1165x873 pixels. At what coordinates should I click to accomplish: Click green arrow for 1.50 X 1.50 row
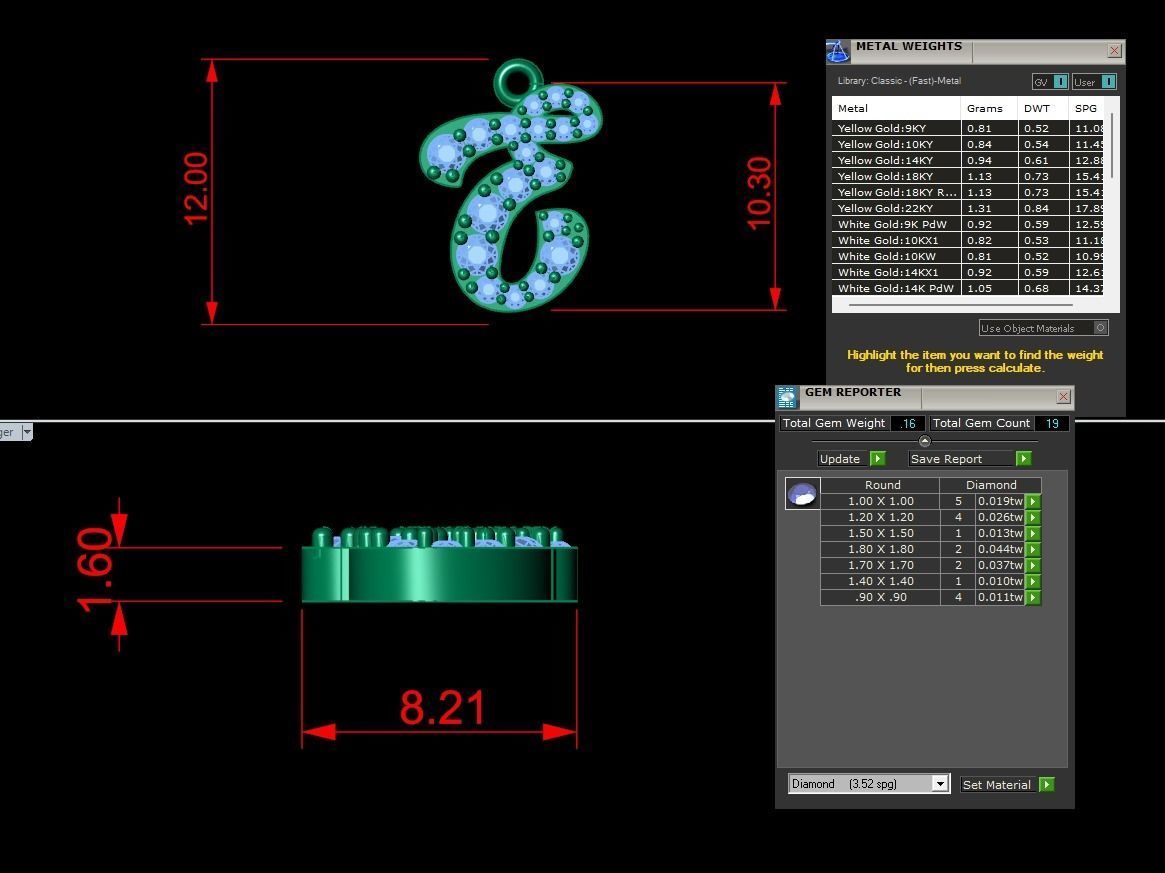coord(1033,533)
